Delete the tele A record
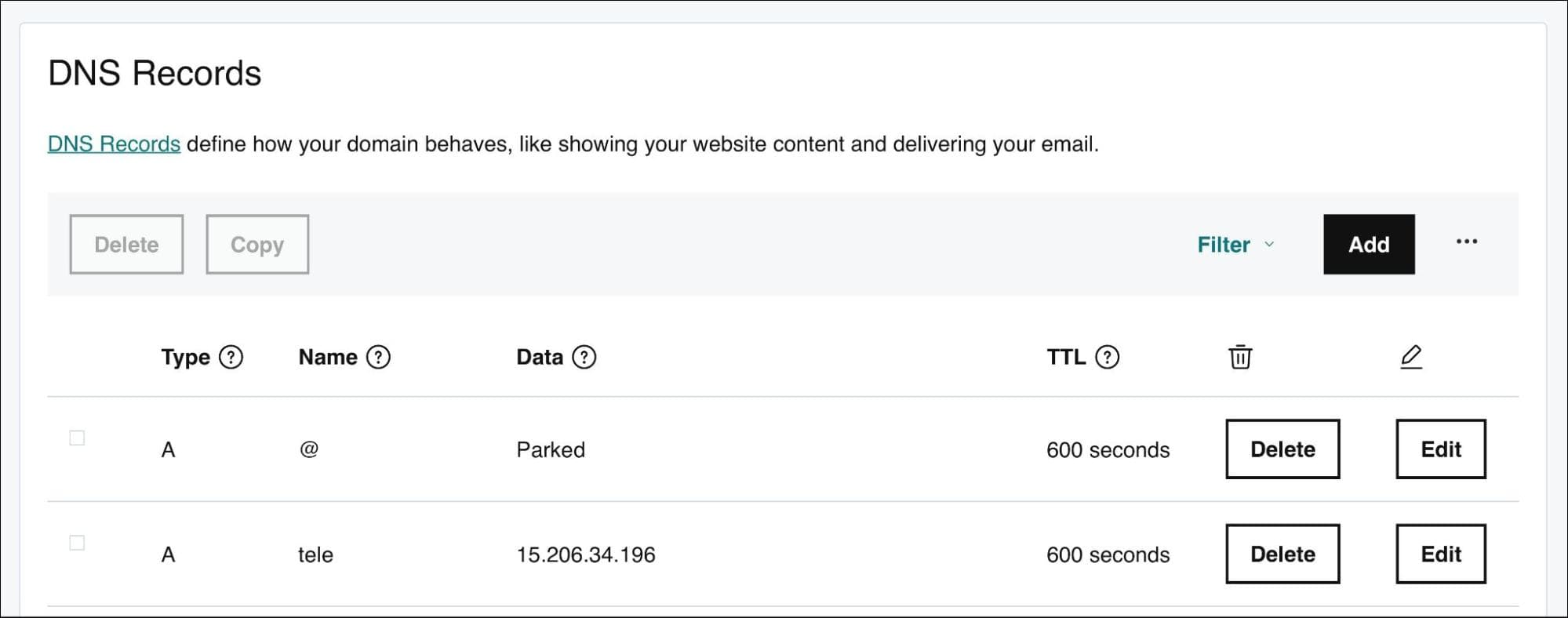1568x618 pixels. [1282, 553]
